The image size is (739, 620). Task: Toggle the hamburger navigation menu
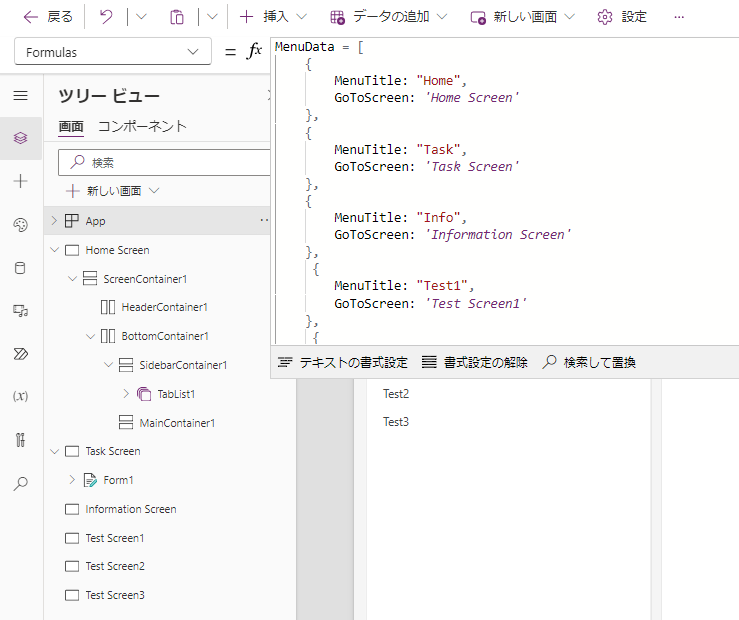coord(20,96)
